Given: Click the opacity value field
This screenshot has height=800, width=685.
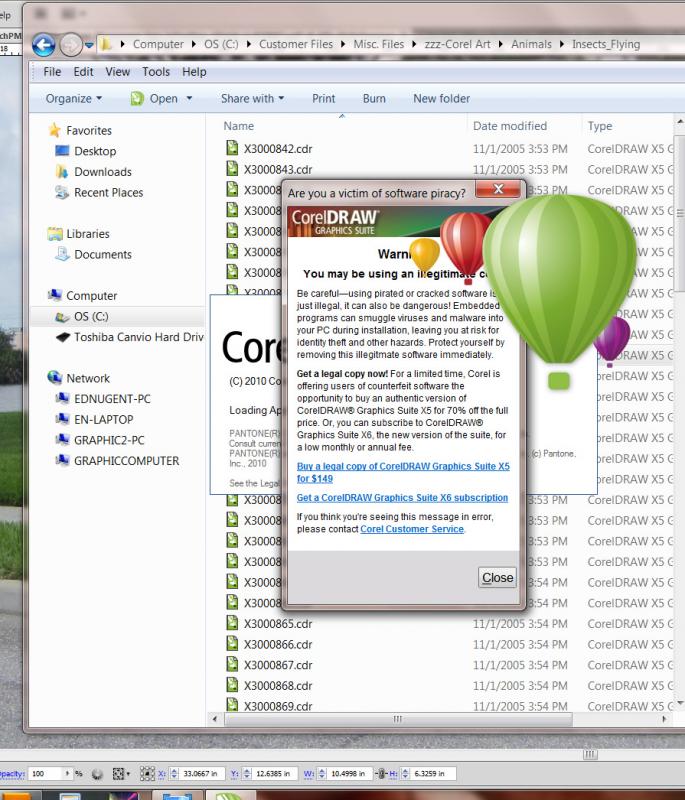Looking at the screenshot, I should click(x=45, y=774).
